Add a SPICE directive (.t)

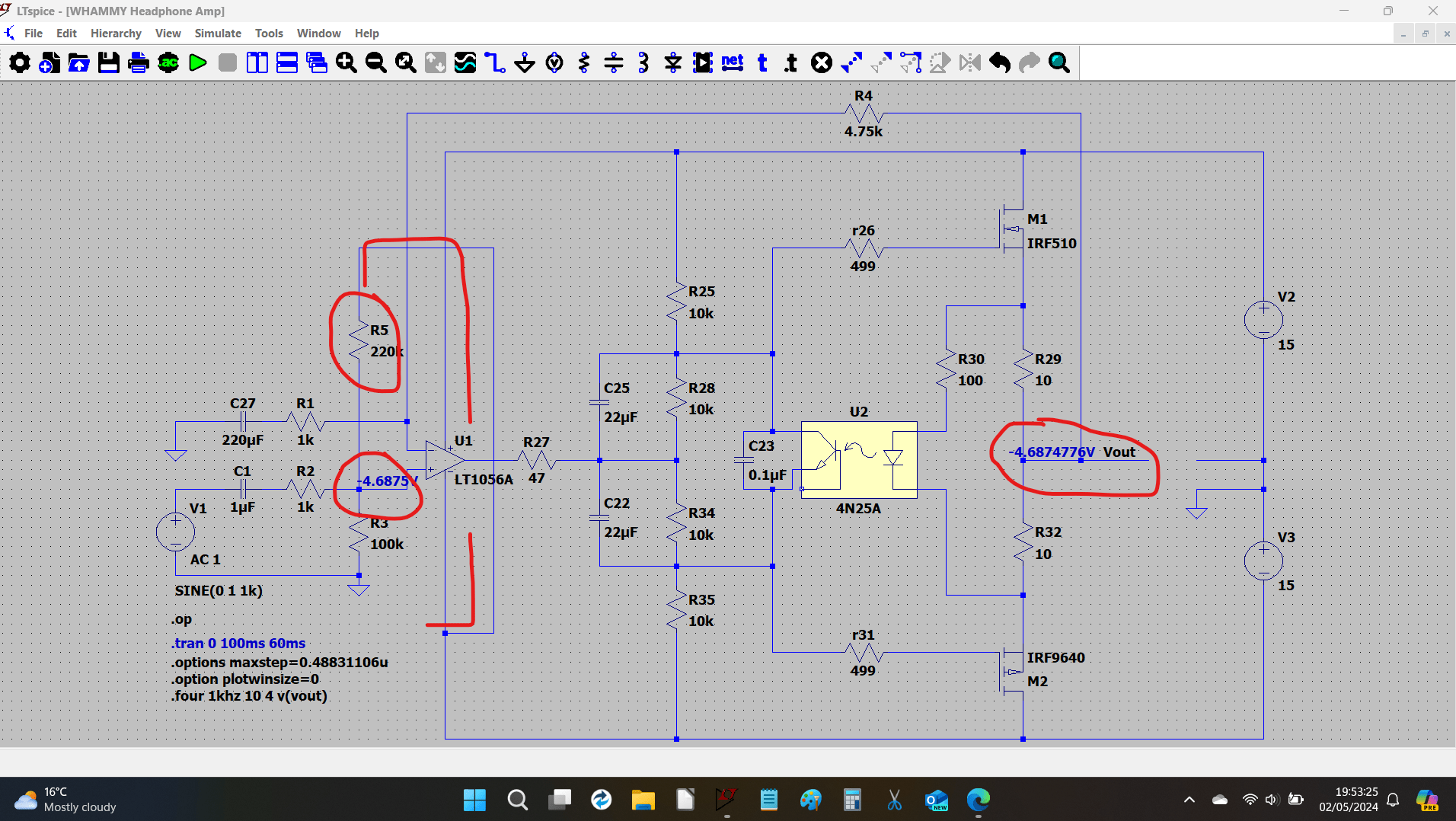tap(792, 62)
